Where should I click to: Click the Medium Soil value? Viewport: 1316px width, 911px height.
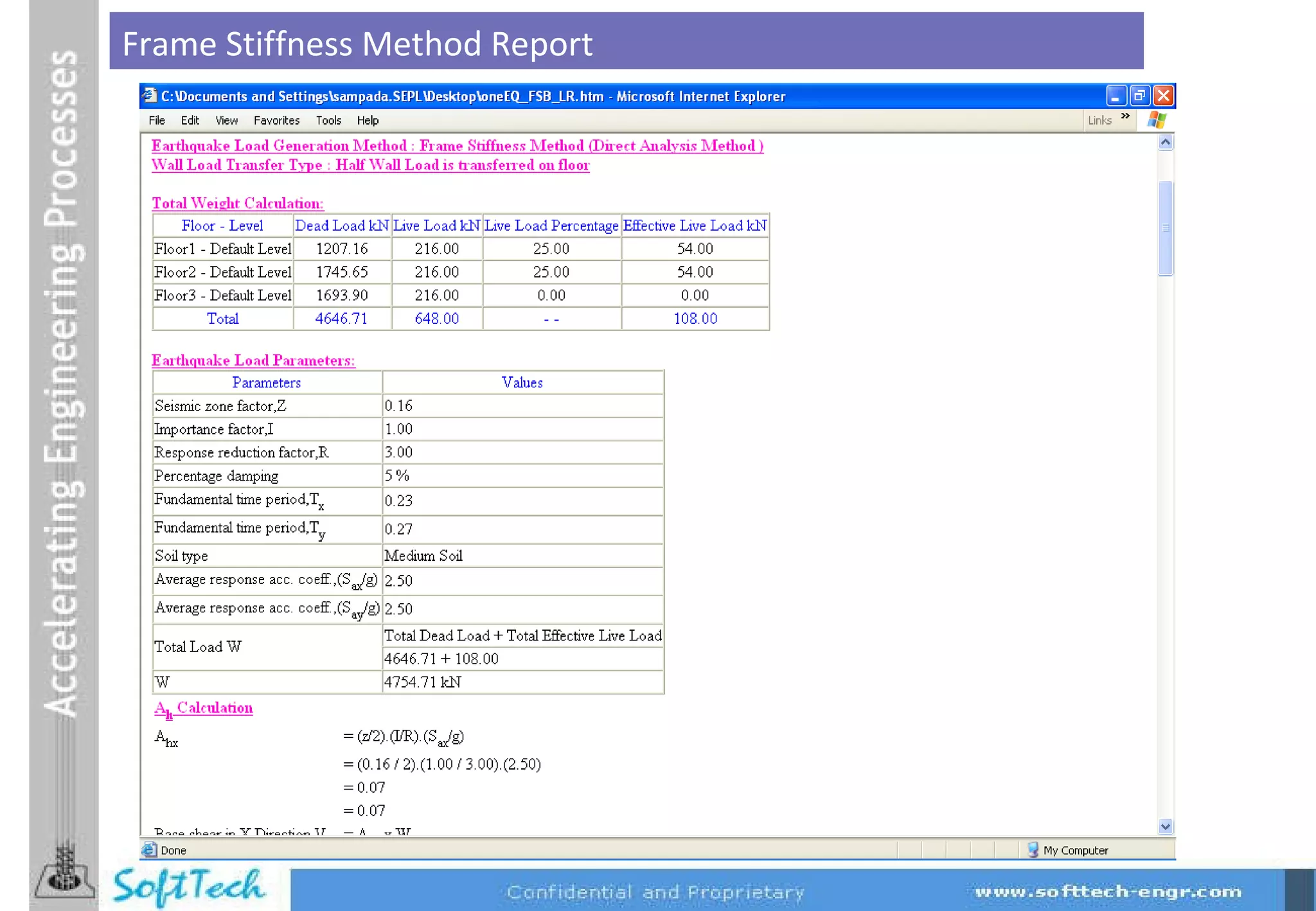pos(423,556)
